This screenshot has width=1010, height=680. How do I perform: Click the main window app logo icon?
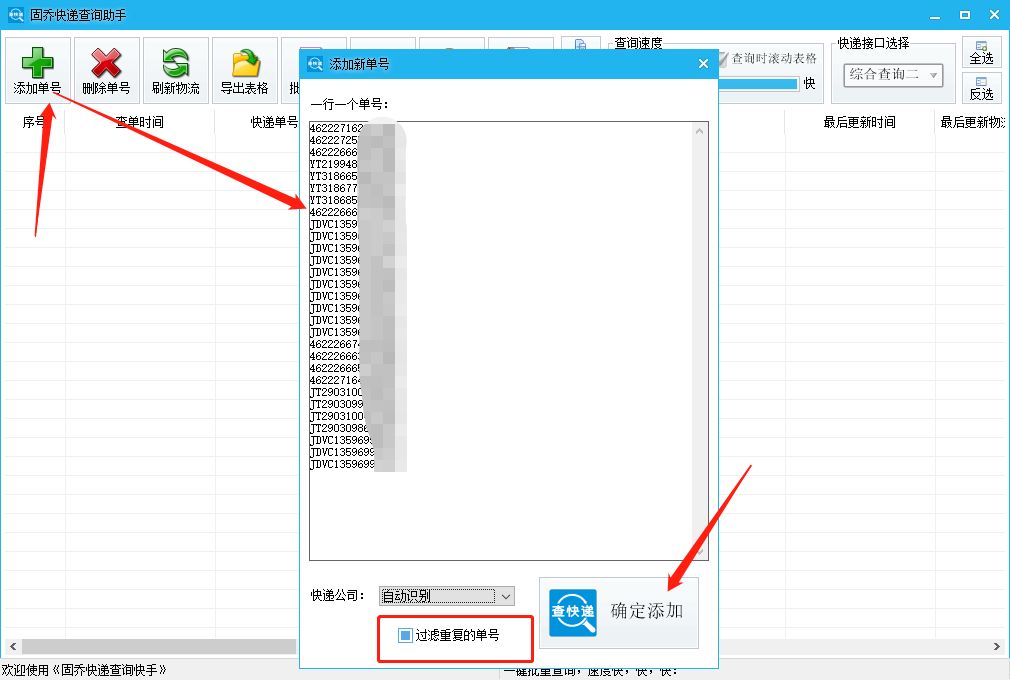pos(15,14)
